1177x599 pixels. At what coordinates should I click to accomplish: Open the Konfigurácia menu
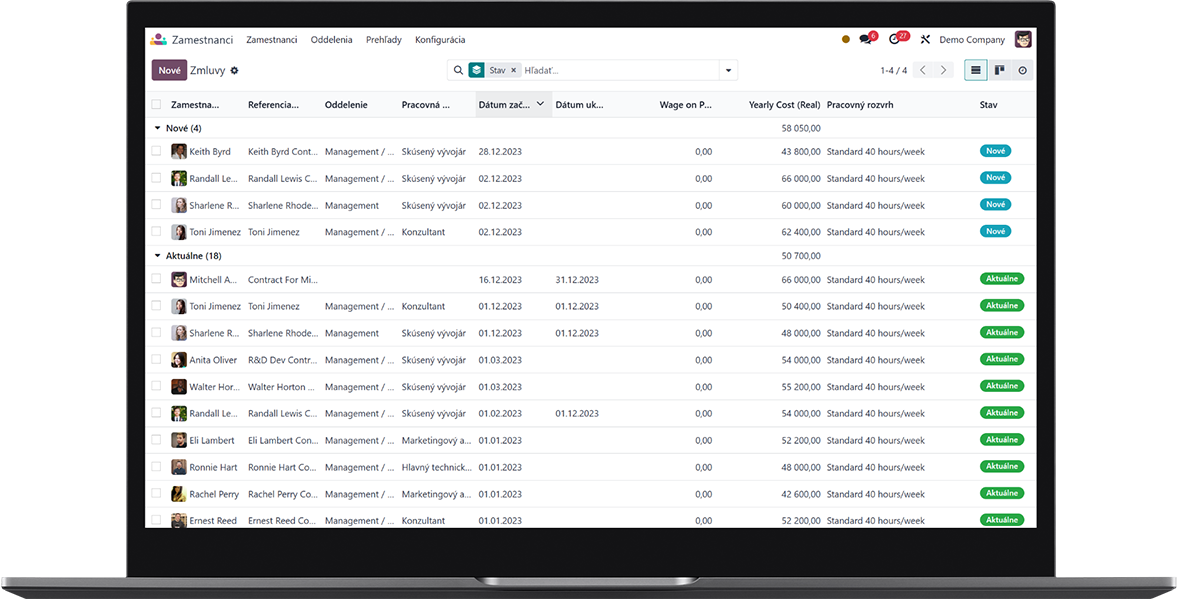click(440, 40)
